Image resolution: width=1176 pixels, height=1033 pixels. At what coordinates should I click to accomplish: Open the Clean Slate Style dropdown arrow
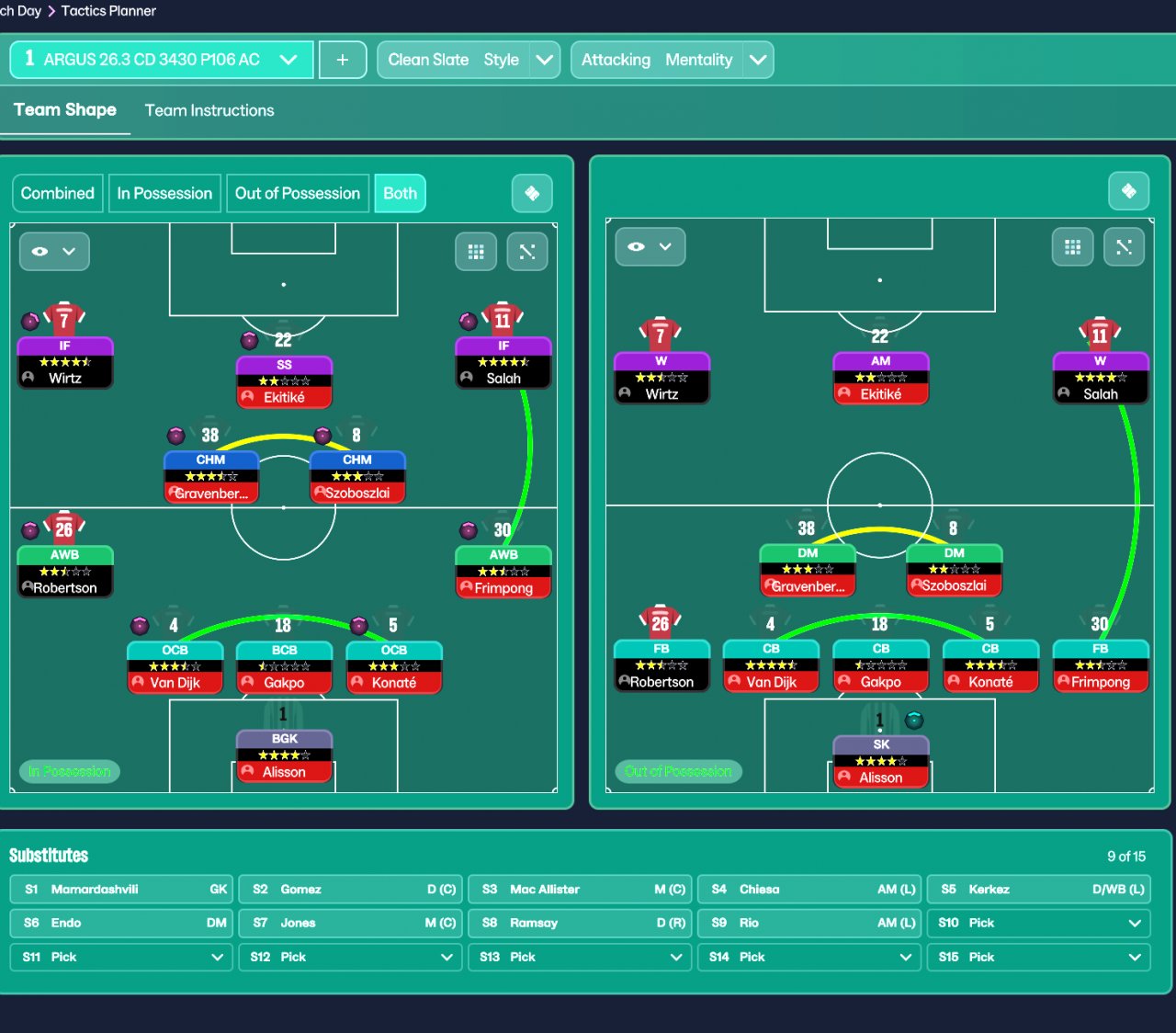pos(545,60)
